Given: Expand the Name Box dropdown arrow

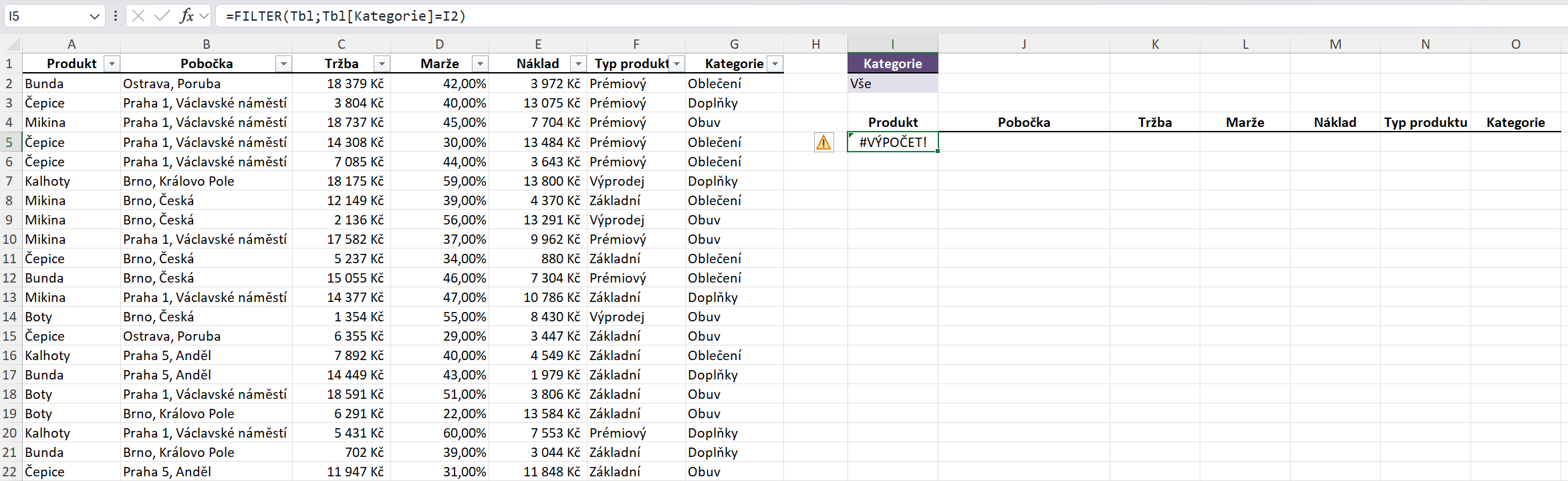Looking at the screenshot, I should tap(94, 16).
